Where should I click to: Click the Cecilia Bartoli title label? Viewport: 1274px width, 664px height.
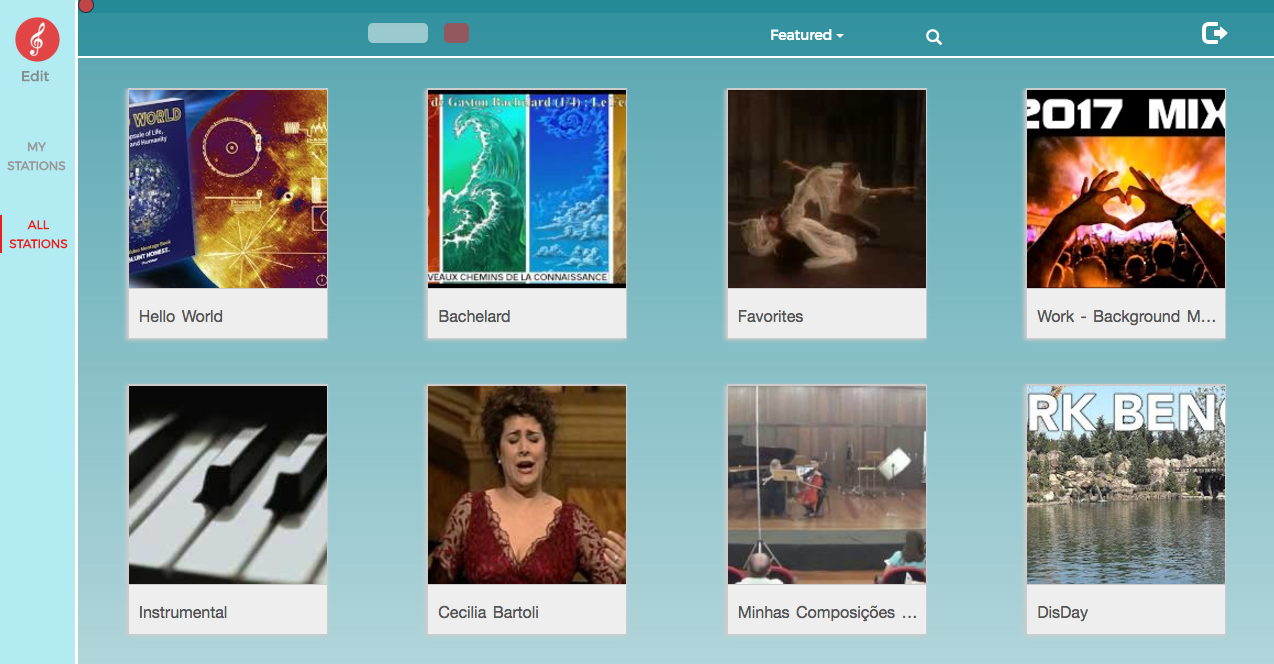tap(488, 611)
